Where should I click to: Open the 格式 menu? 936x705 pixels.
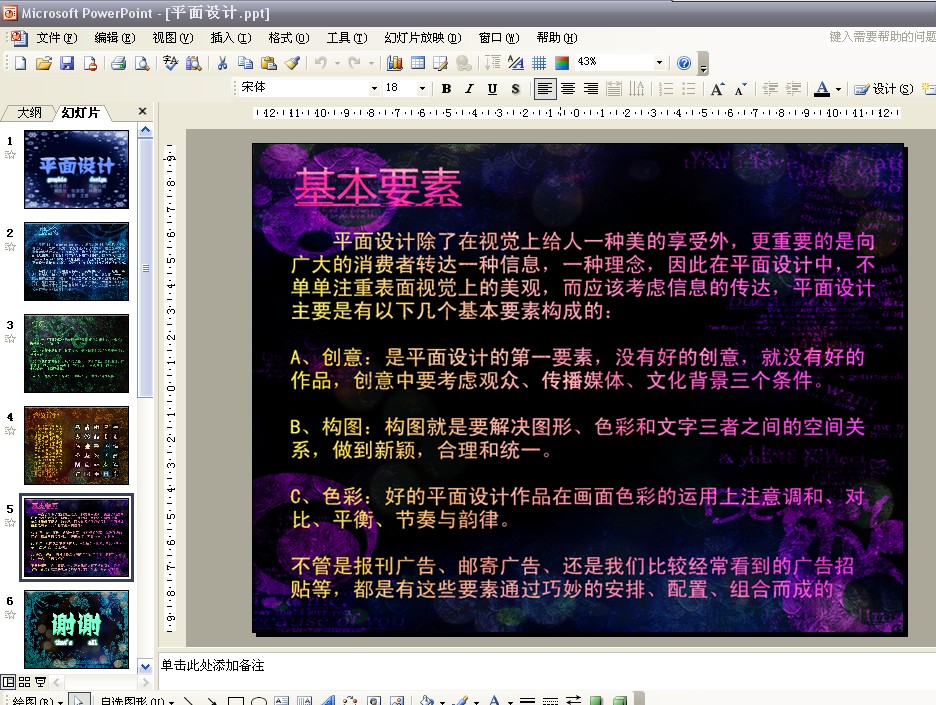[x=288, y=38]
